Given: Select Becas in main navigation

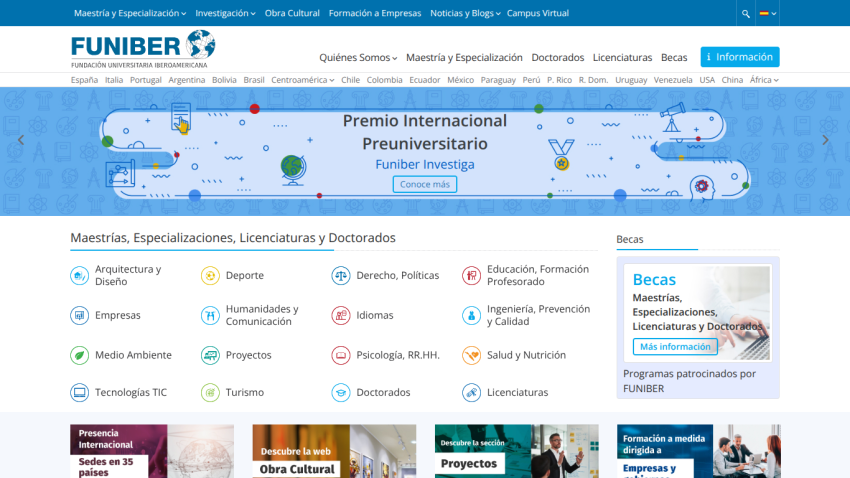Looking at the screenshot, I should (674, 57).
